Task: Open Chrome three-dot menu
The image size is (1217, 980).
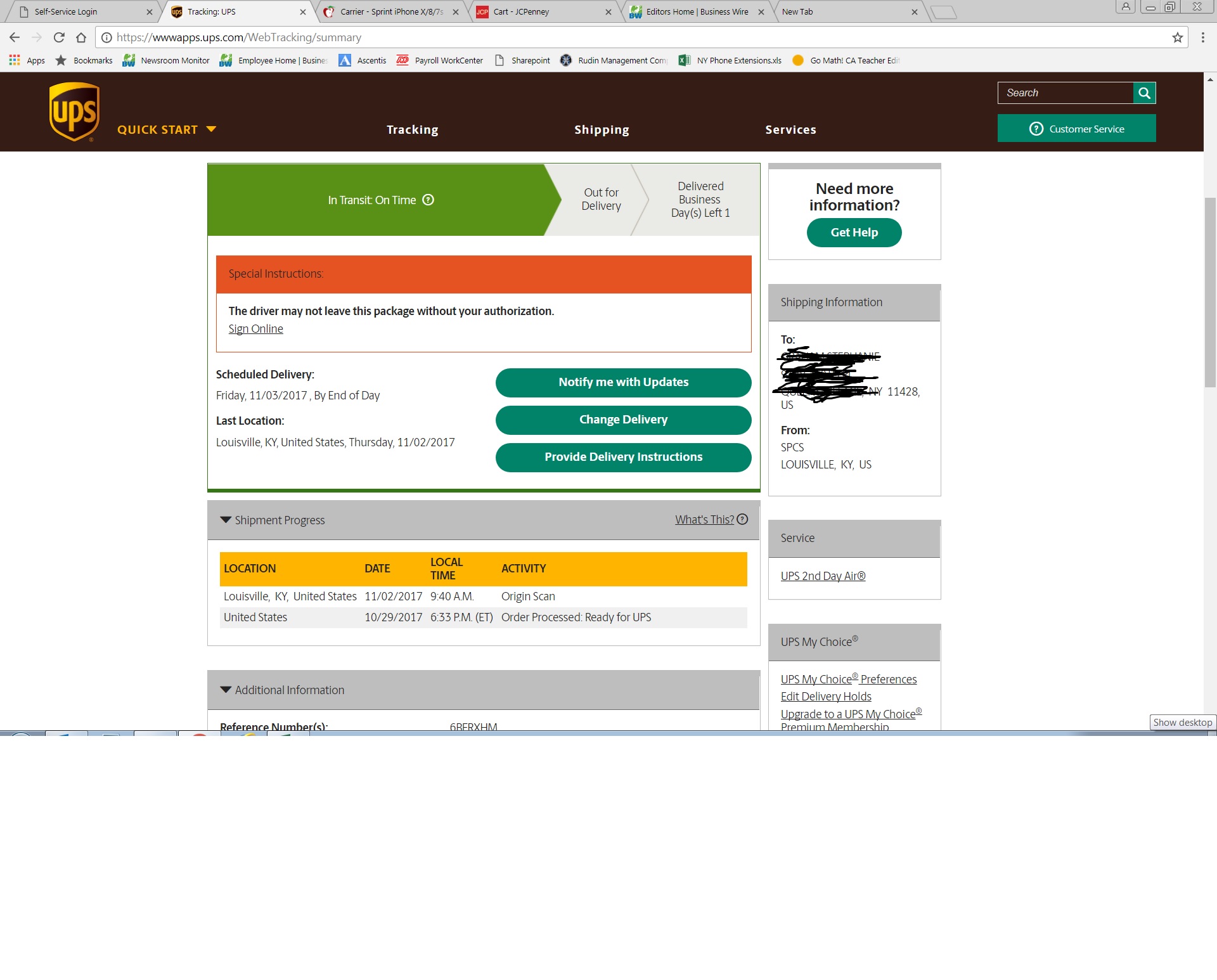Action: coord(1202,37)
